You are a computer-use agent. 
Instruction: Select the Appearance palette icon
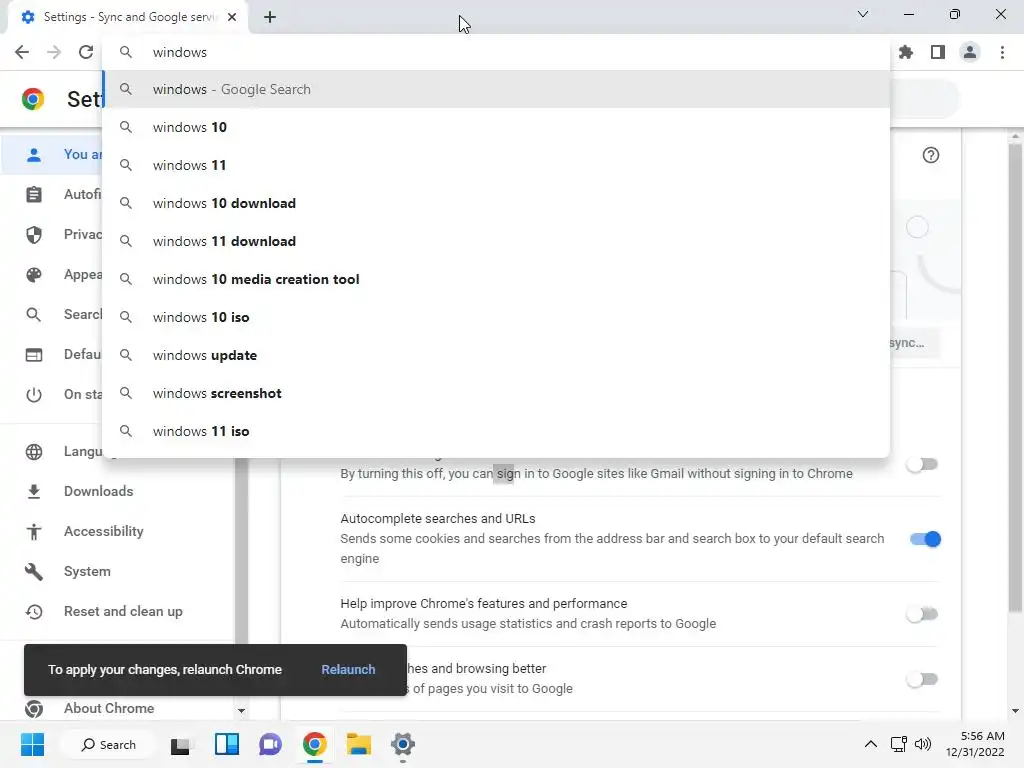[x=33, y=274]
